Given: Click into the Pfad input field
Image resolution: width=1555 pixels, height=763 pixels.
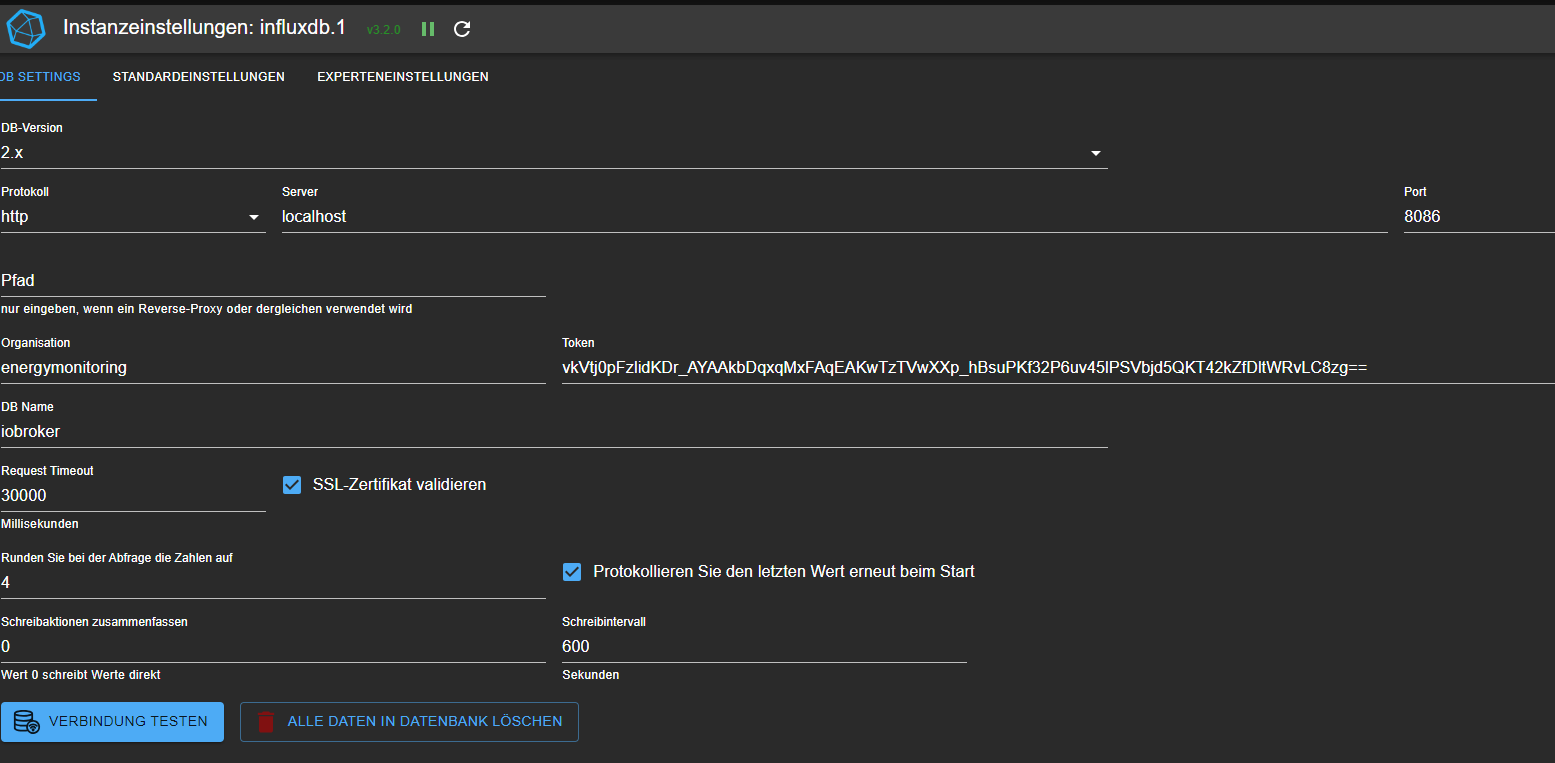Looking at the screenshot, I should coord(273,281).
